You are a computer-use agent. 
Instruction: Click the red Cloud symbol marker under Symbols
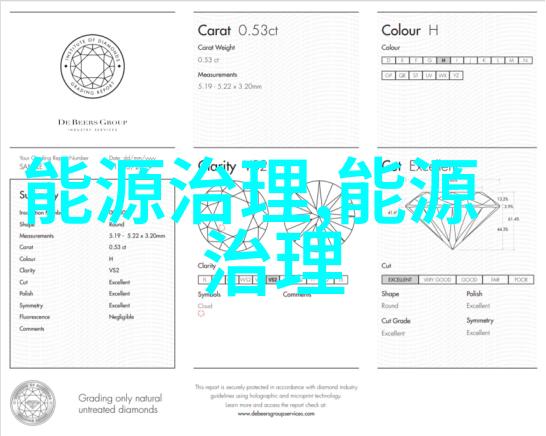(201, 314)
